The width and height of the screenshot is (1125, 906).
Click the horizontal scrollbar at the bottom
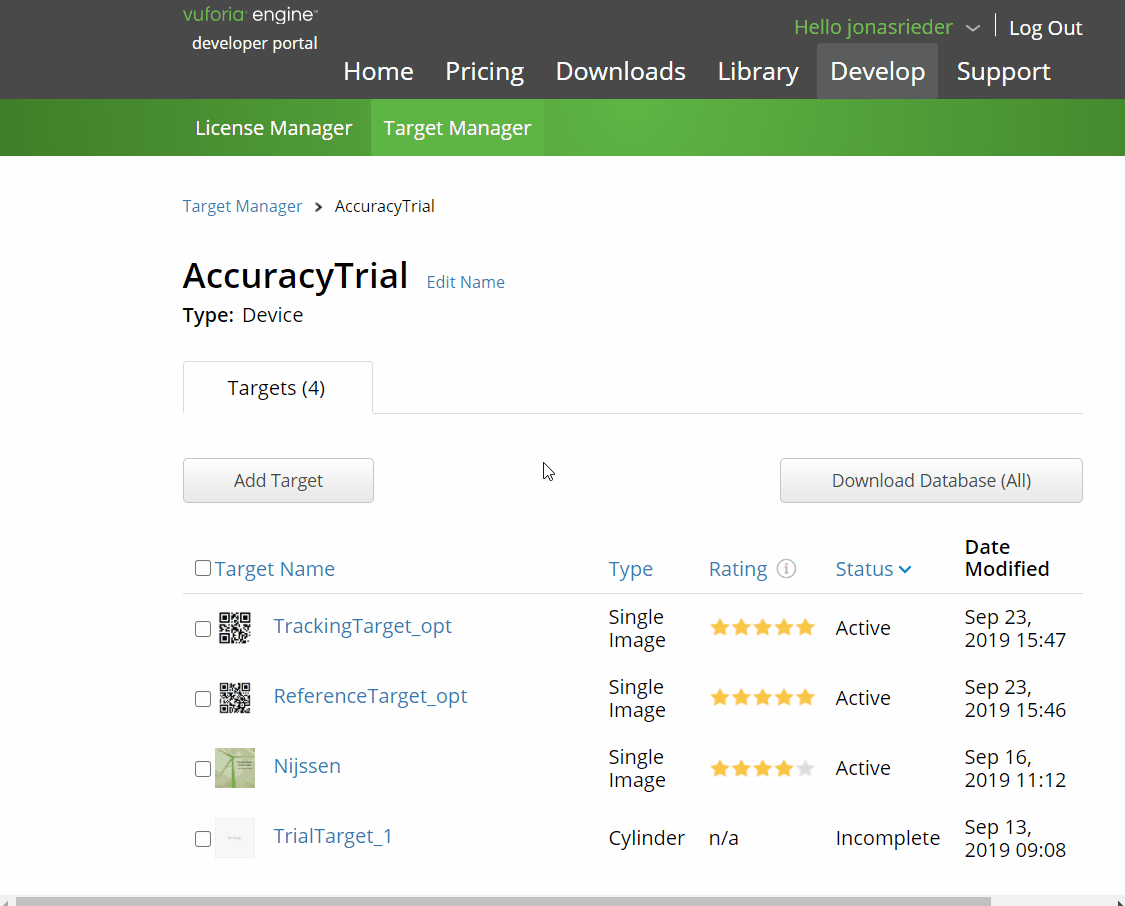502,901
